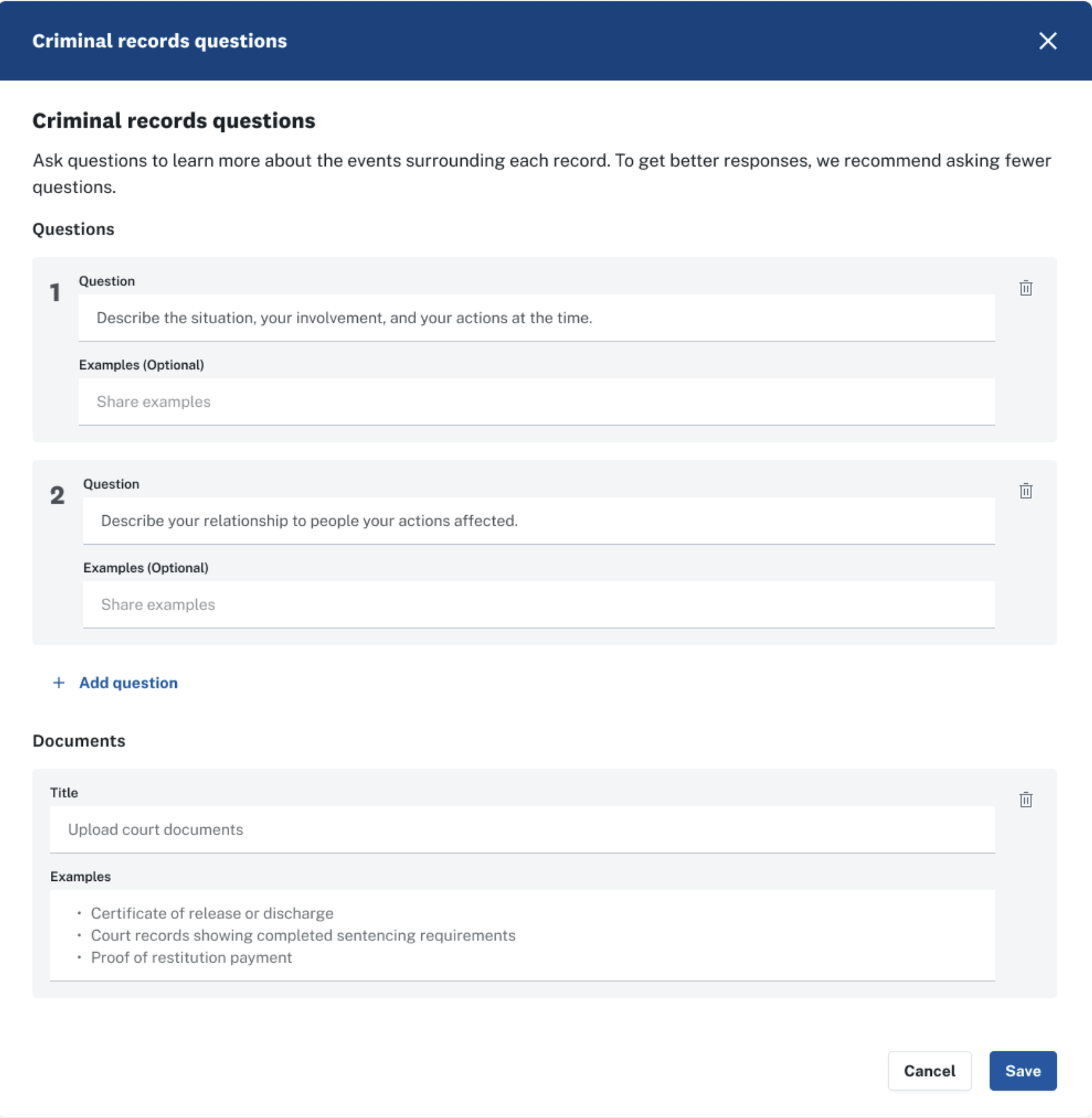Image resolution: width=1092 pixels, height=1118 pixels.
Task: Edit the relationship question text in question 2
Action: click(x=539, y=521)
